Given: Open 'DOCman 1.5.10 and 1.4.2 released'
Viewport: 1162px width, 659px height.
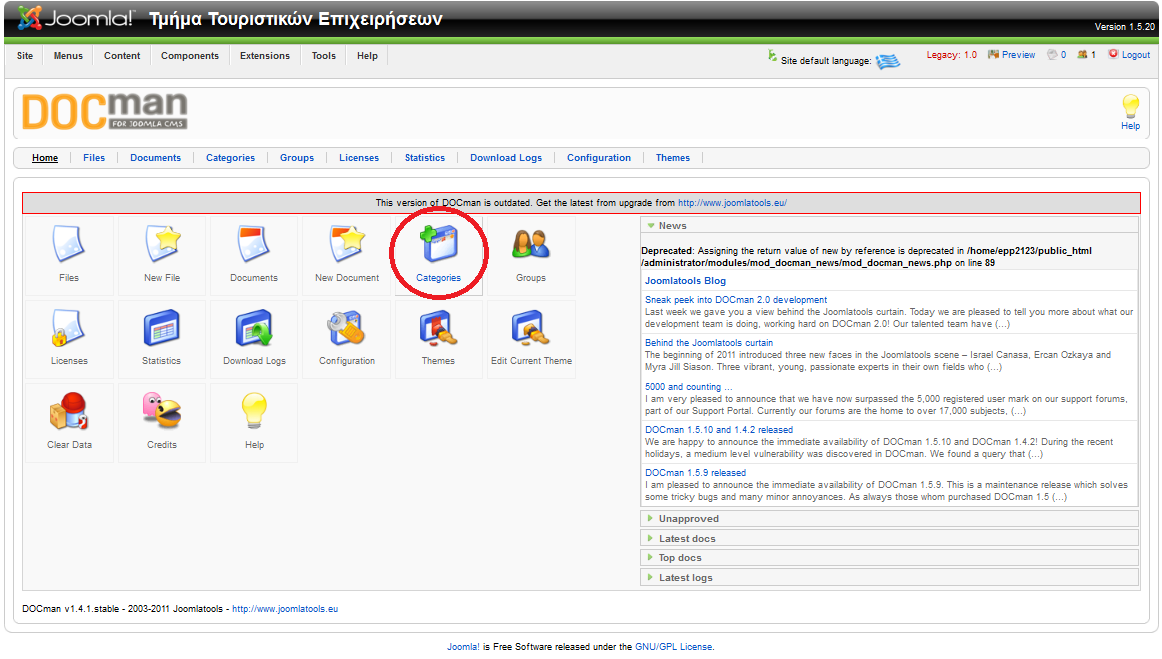Looking at the screenshot, I should click(x=719, y=429).
